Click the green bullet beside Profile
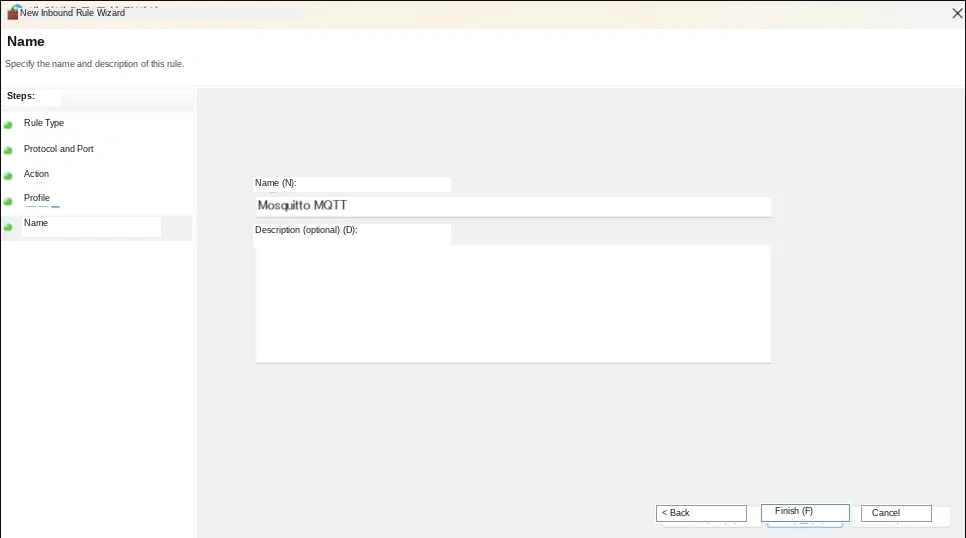The height and width of the screenshot is (538, 966). click(8, 202)
